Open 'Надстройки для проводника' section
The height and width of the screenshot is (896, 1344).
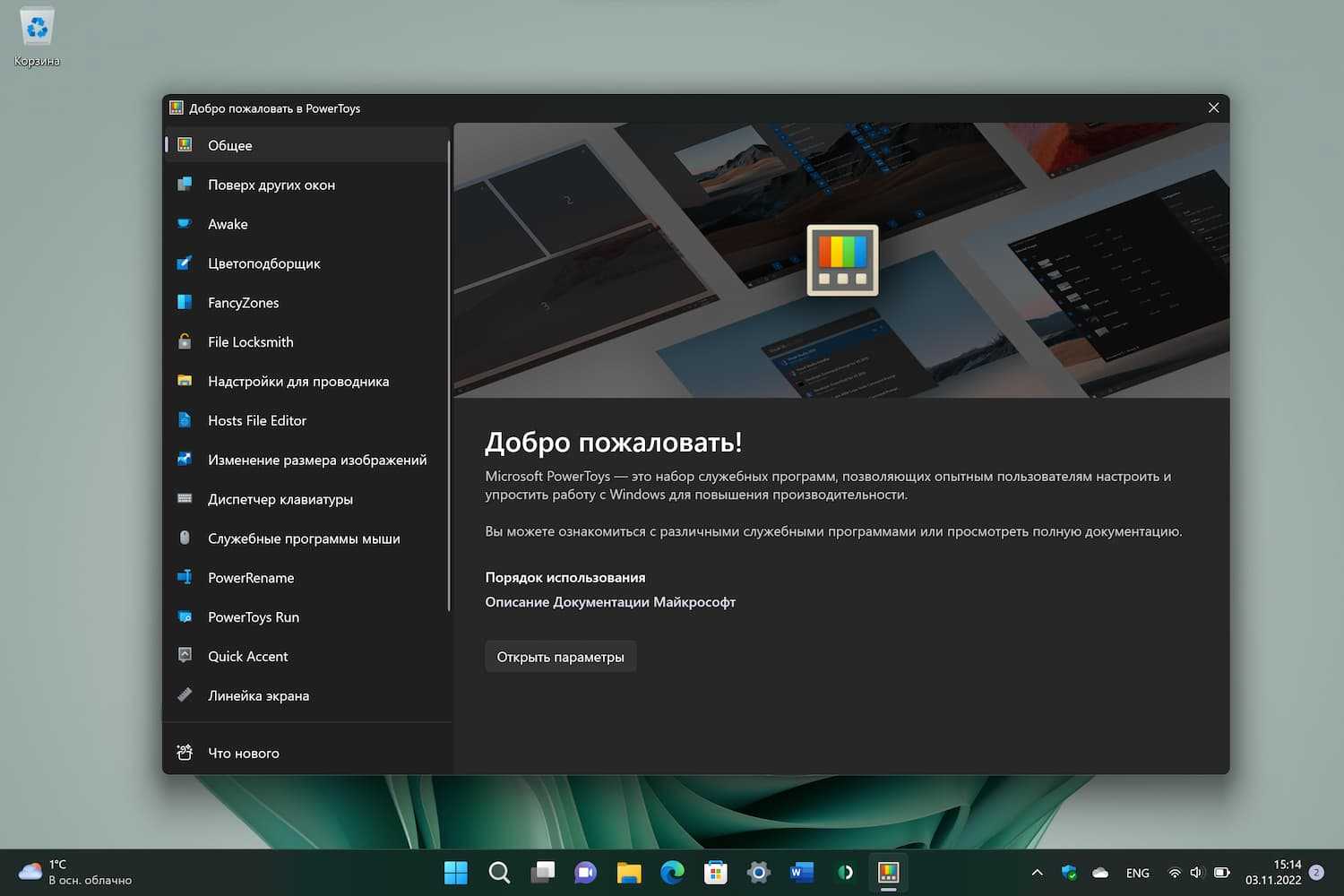pos(297,381)
